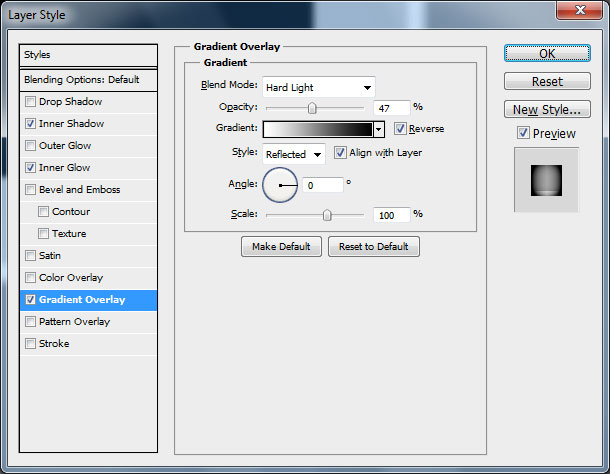This screenshot has height=474, width=610.
Task: Click the Angle dial control
Action: click(x=280, y=185)
